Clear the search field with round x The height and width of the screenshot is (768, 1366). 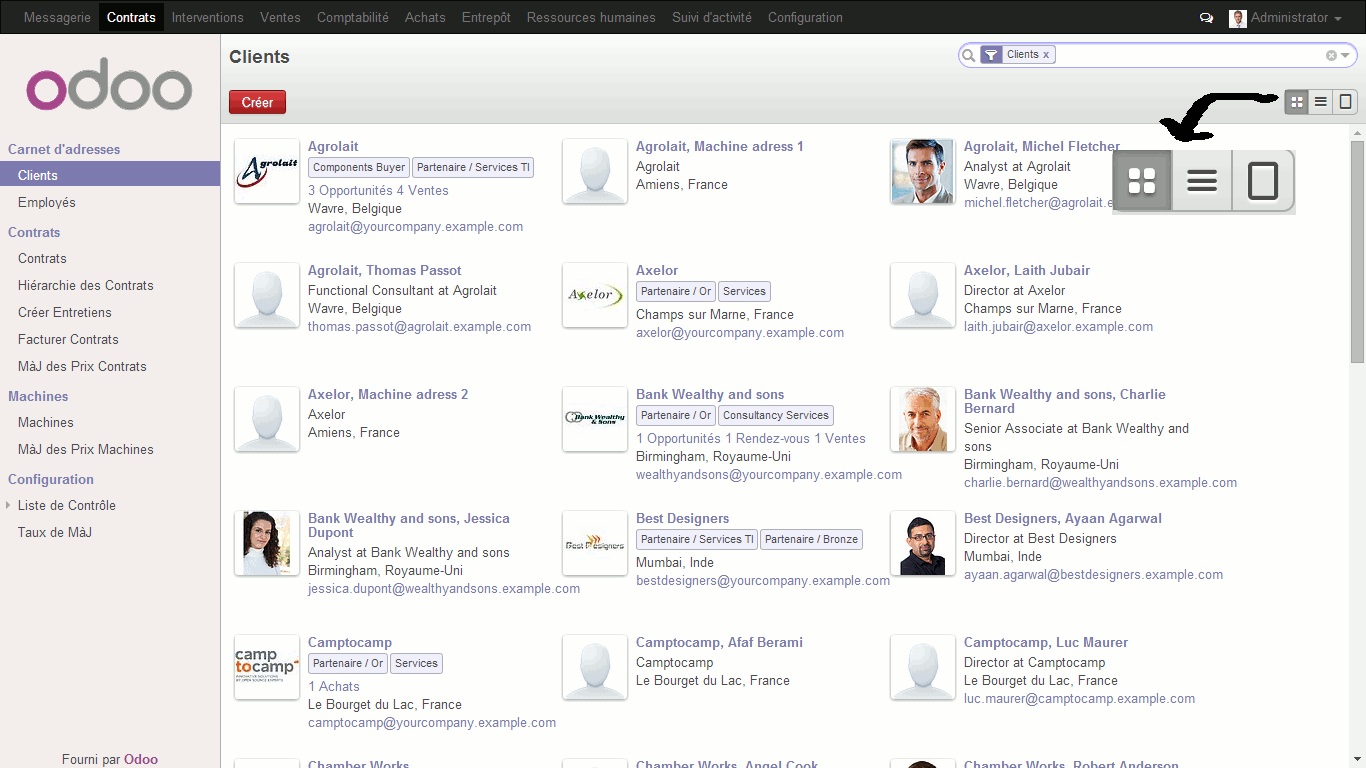coord(1331,56)
